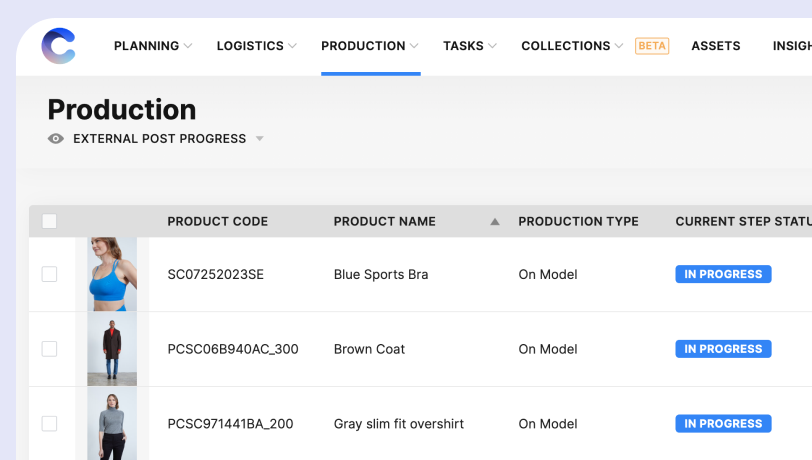
Task: Open the Blue Sports Bra thumbnail
Action: 112,274
